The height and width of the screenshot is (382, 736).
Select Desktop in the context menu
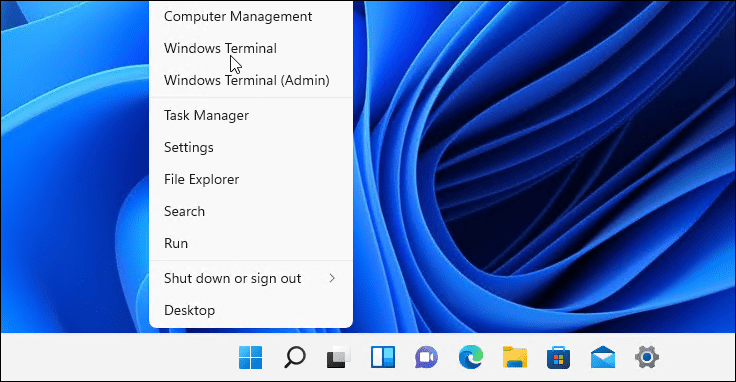coord(251,310)
